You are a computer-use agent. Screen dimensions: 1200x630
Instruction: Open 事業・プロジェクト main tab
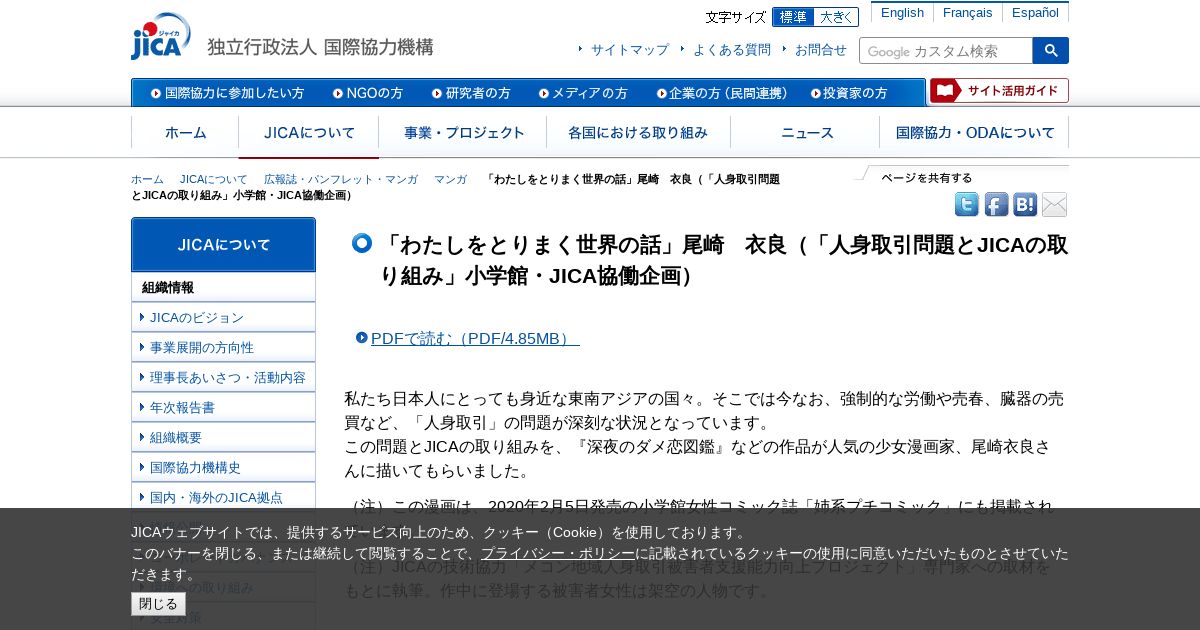(x=463, y=133)
